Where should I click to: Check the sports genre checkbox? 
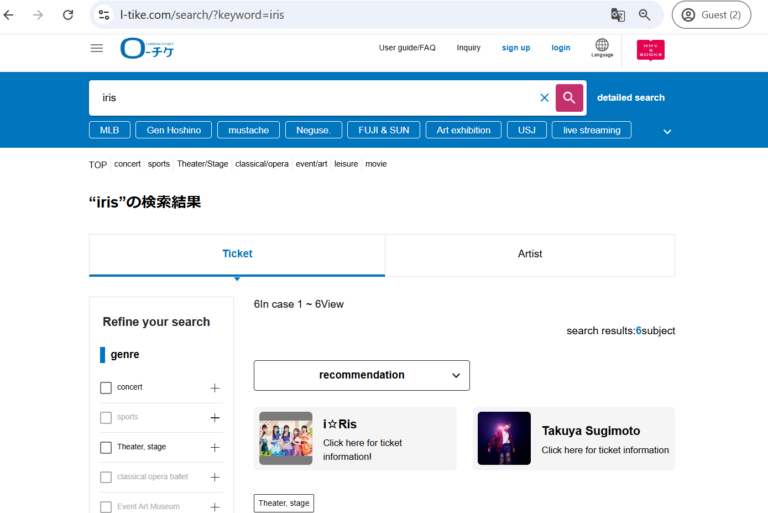click(106, 418)
